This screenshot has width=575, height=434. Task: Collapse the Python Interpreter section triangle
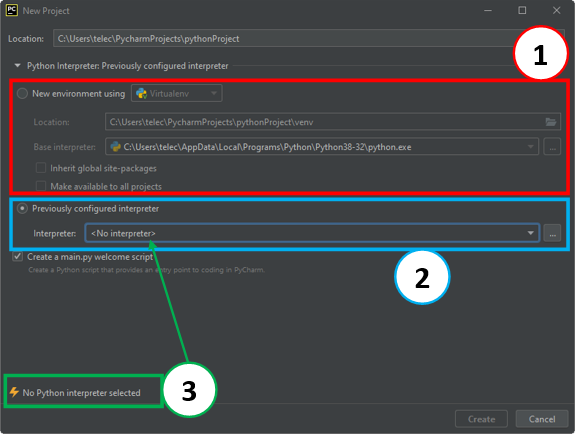[x=17, y=66]
